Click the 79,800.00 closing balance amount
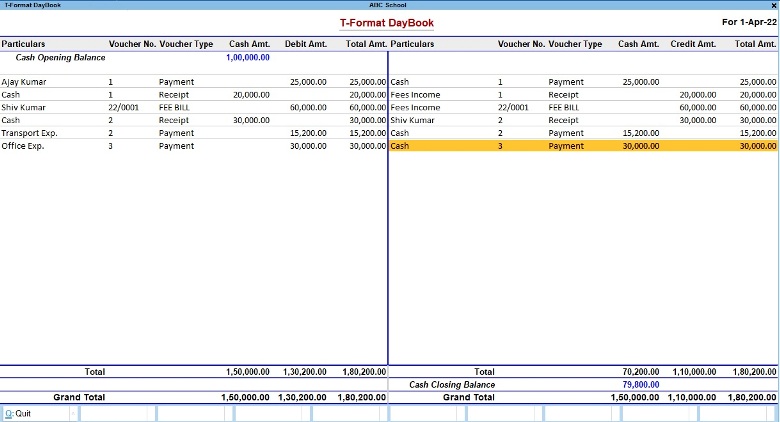Image resolution: width=780 pixels, height=422 pixels. tap(641, 385)
